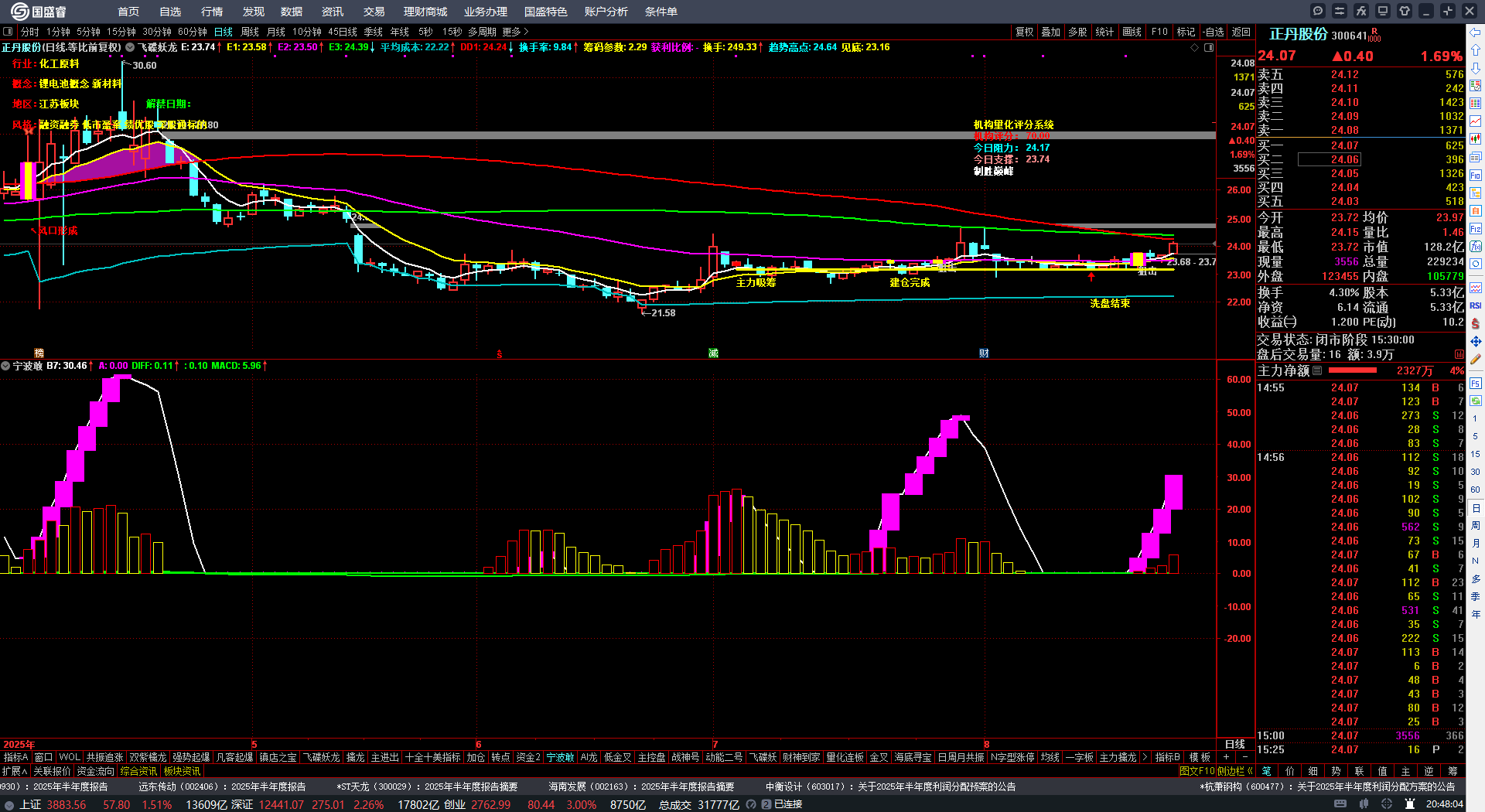Expand the 扩展 panel at bottom-left

(x=15, y=771)
